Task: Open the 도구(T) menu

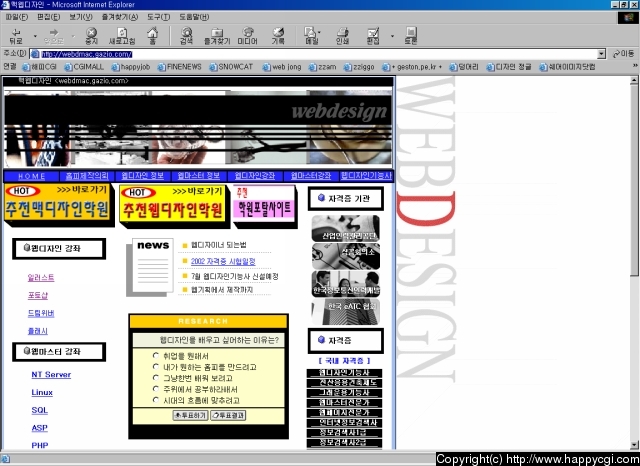Action: [x=158, y=17]
